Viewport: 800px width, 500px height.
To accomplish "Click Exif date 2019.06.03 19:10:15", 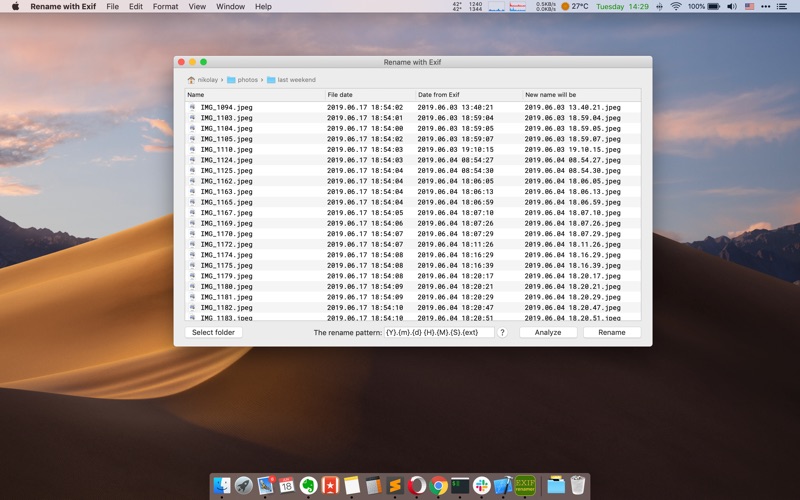I will pos(455,149).
